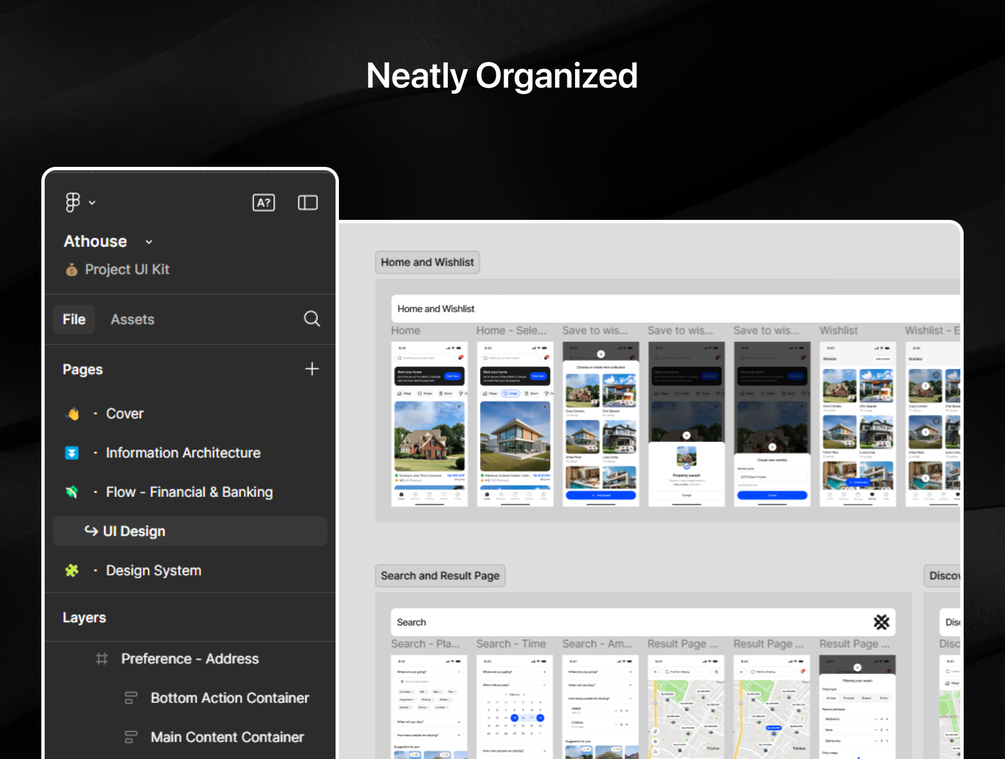Click the Home - Sele... frame label
Viewport: 1005px width, 759px height.
point(511,331)
